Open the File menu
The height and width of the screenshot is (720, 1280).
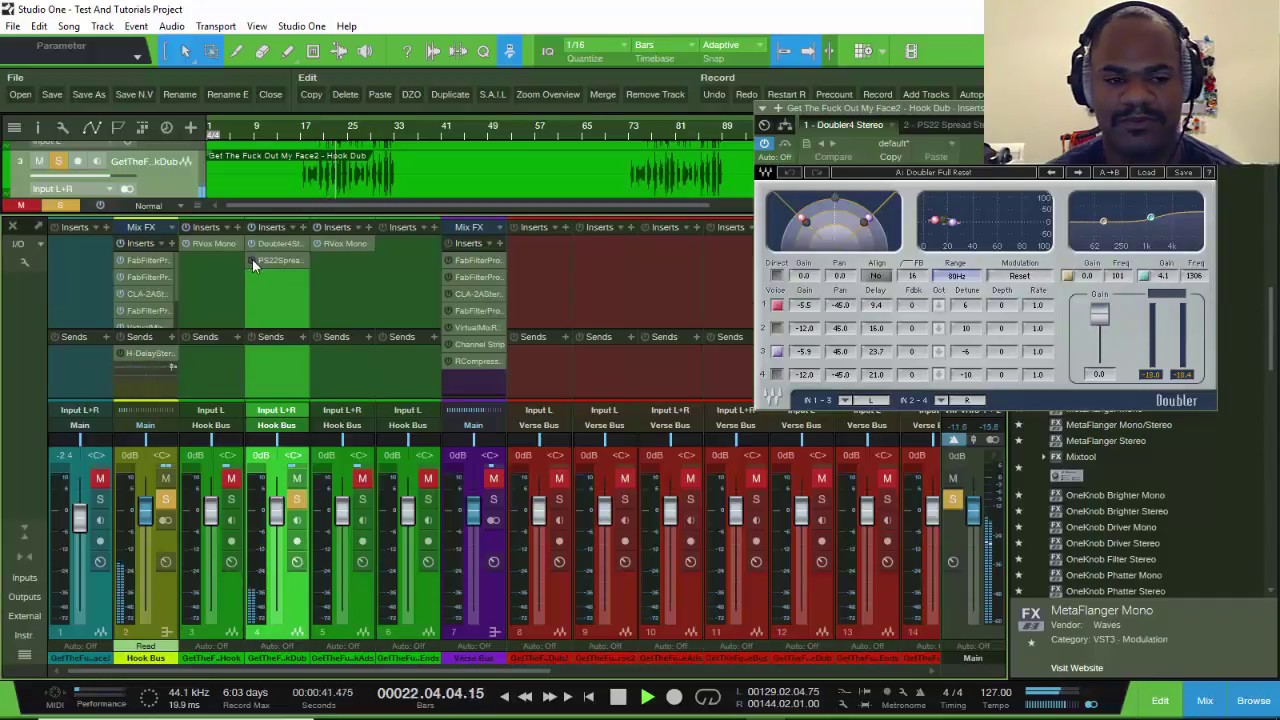coord(13,26)
